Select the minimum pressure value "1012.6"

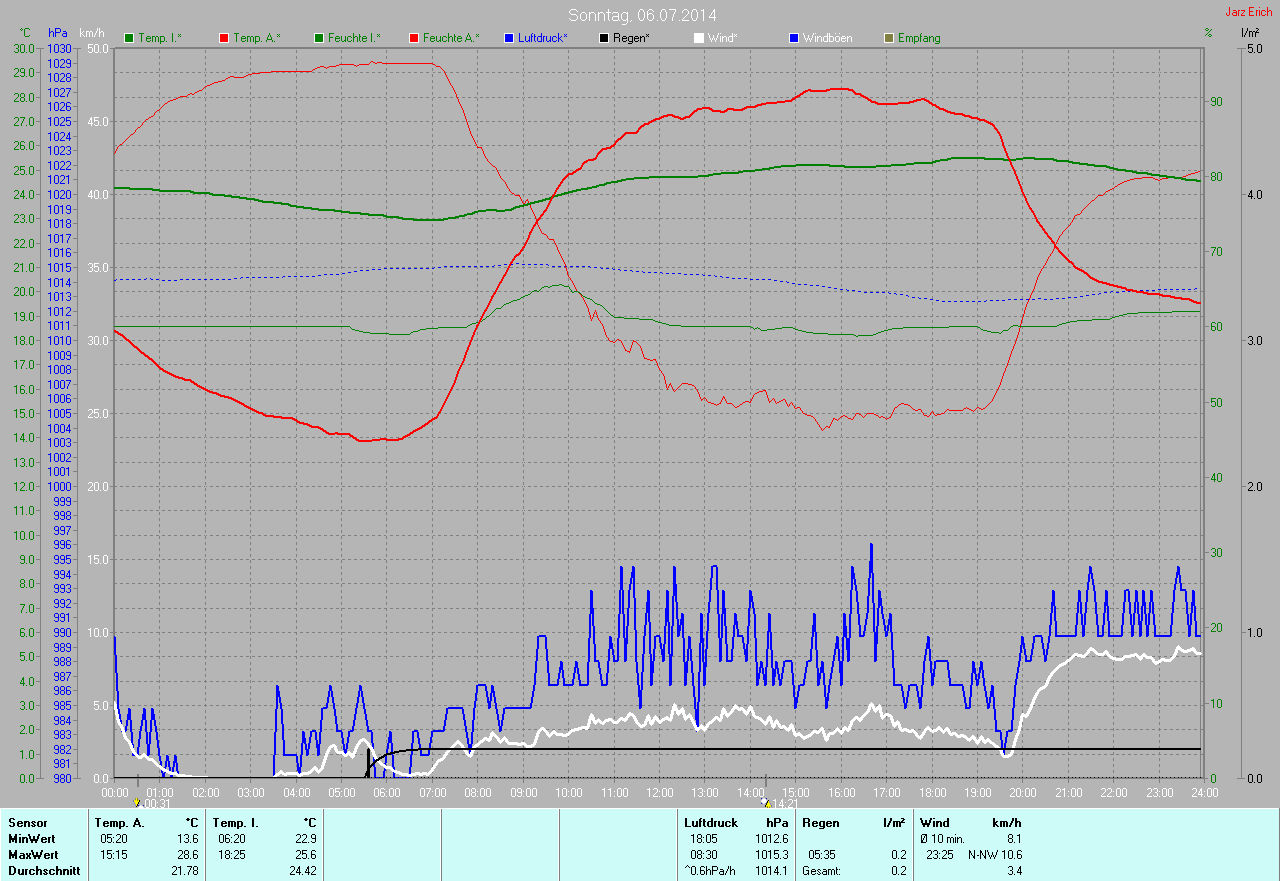tap(771, 839)
